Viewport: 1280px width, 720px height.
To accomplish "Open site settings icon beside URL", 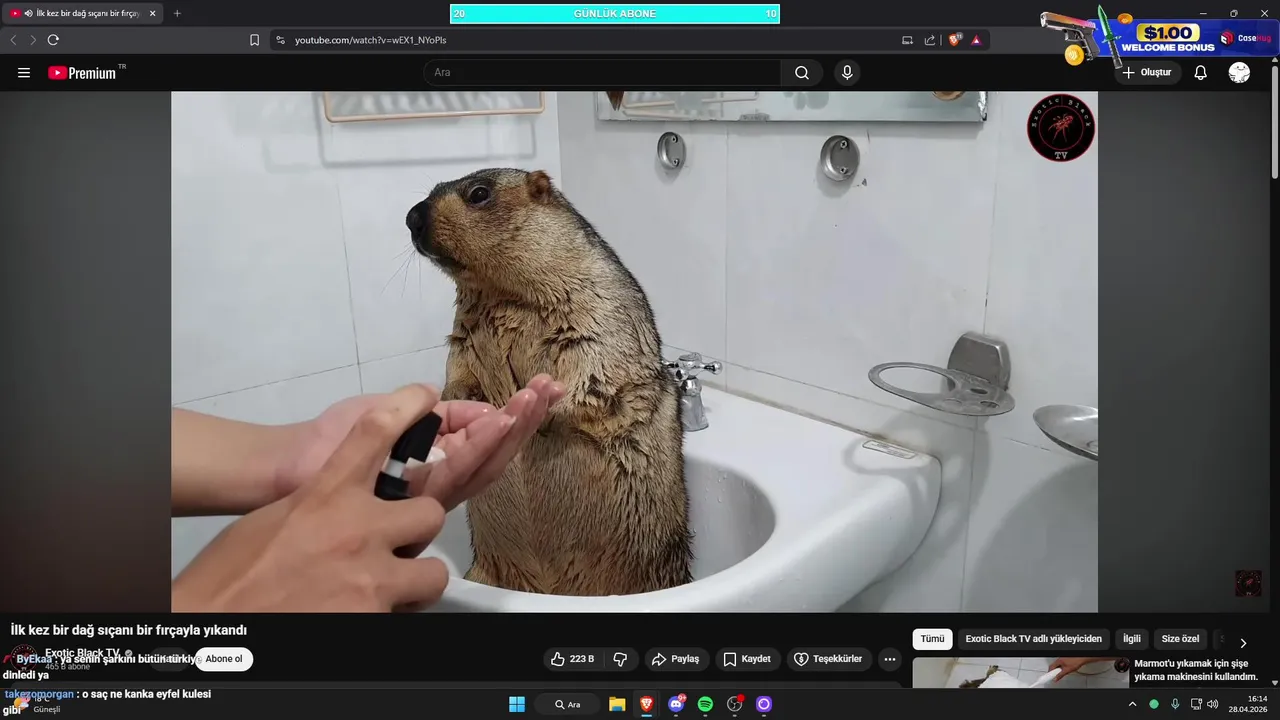I will coord(280,40).
